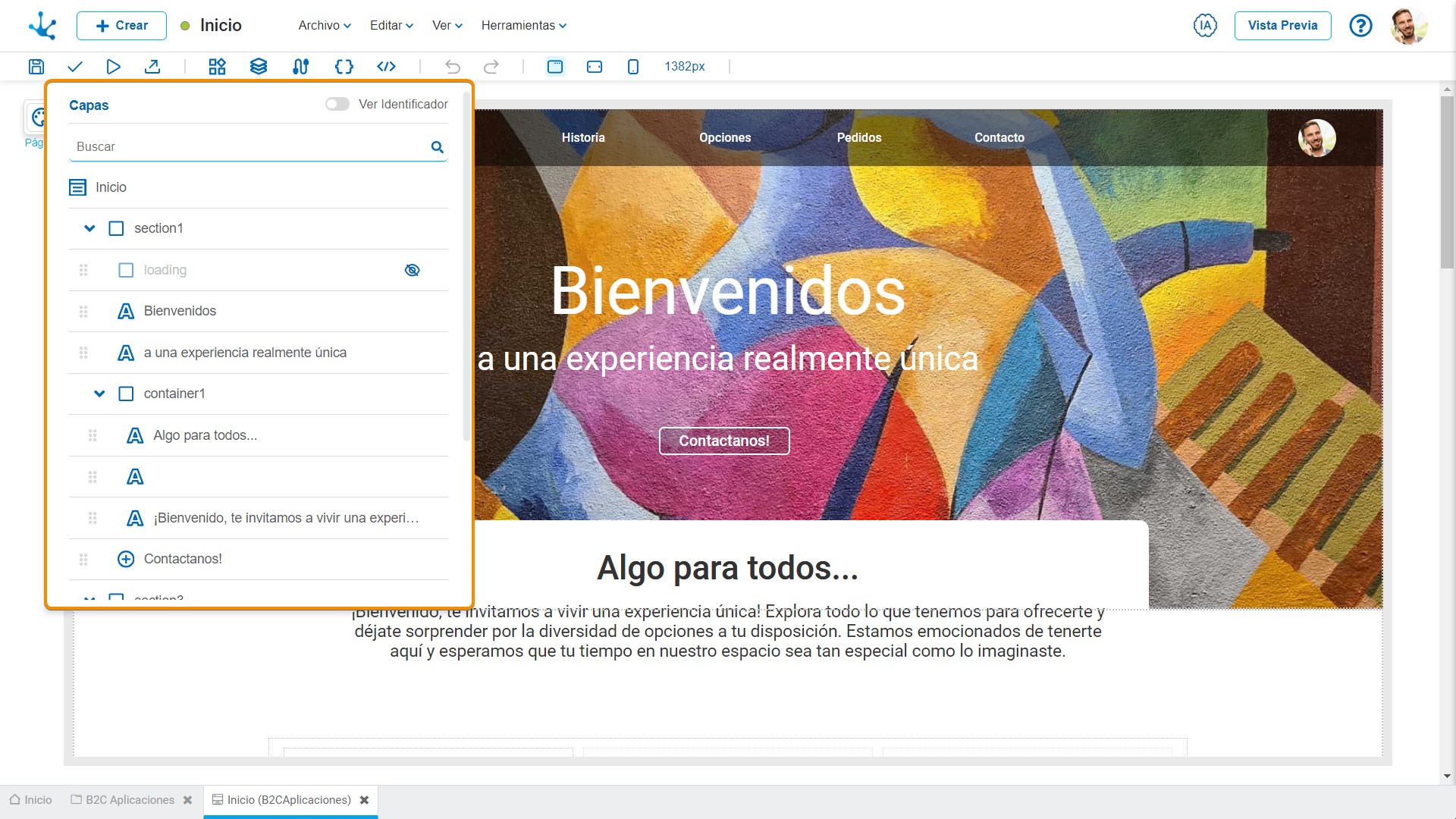
Task: Select 'a una experiencia realmente única' layer
Action: (258, 353)
